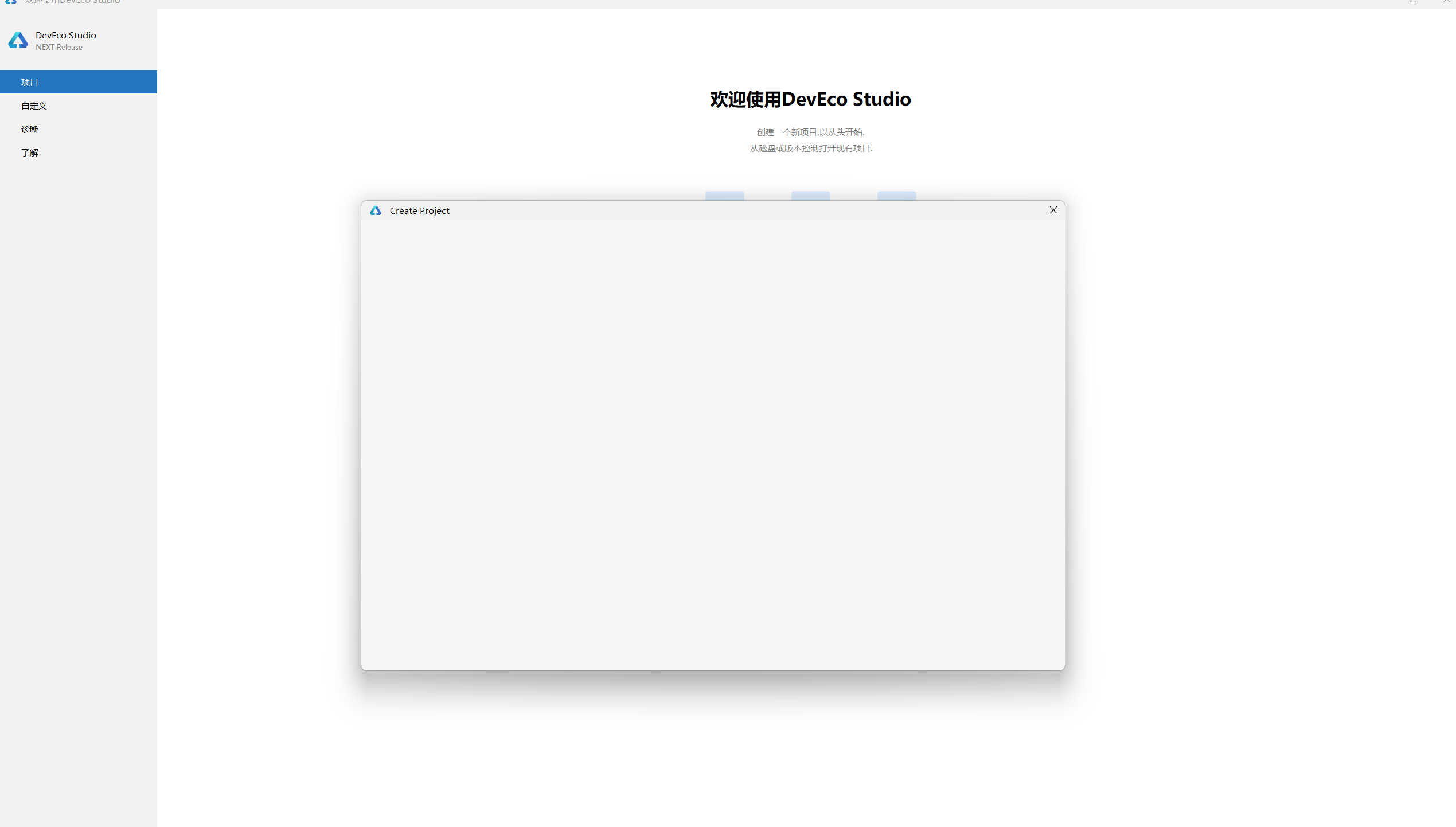This screenshot has height=827, width=1456.
Task: Click the DevEco Studio name in sidebar
Action: 66,36
